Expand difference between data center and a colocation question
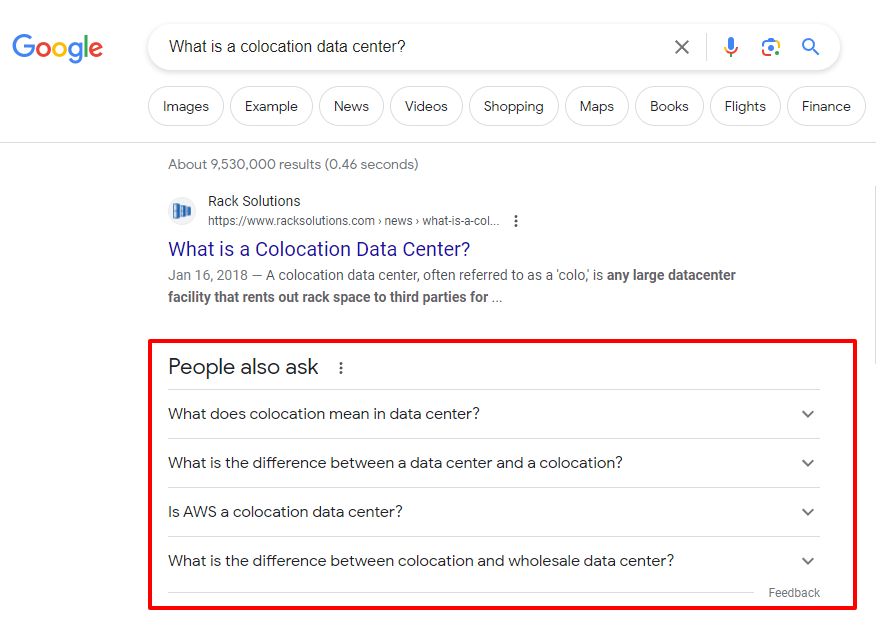The image size is (876, 617). coord(494,463)
